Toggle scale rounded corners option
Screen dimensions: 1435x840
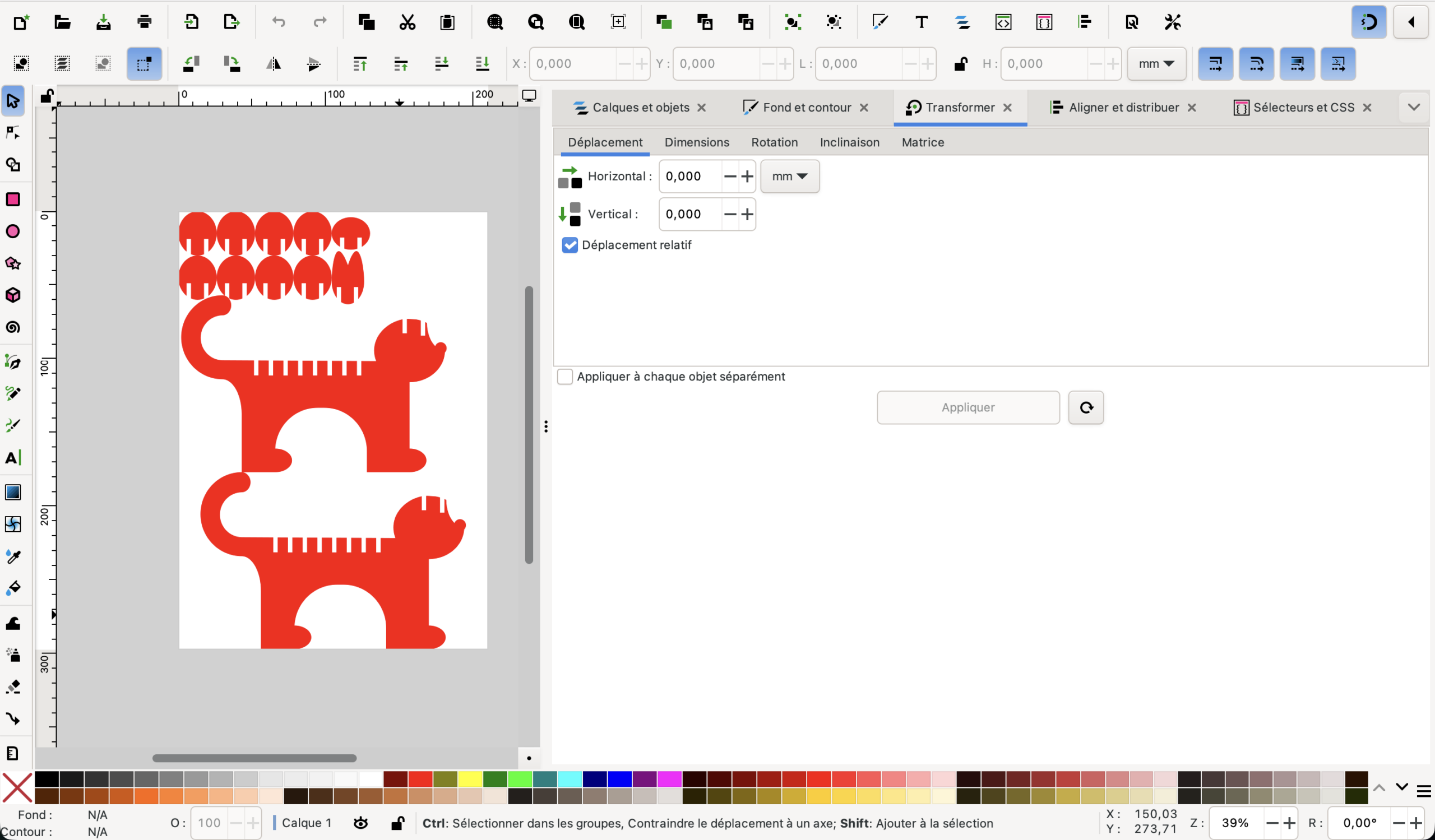pos(1257,64)
